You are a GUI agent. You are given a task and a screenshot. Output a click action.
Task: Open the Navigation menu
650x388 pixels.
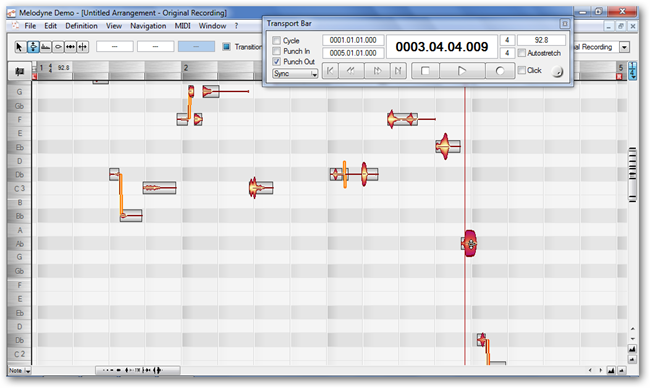148,26
